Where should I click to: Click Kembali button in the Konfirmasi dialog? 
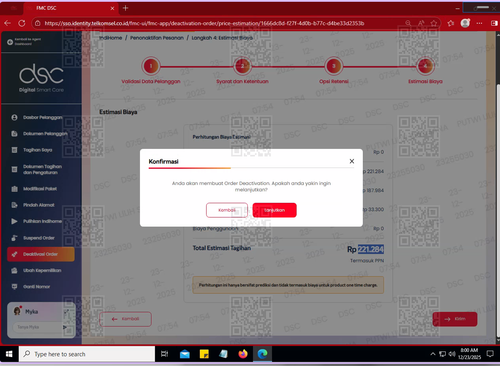(x=227, y=210)
